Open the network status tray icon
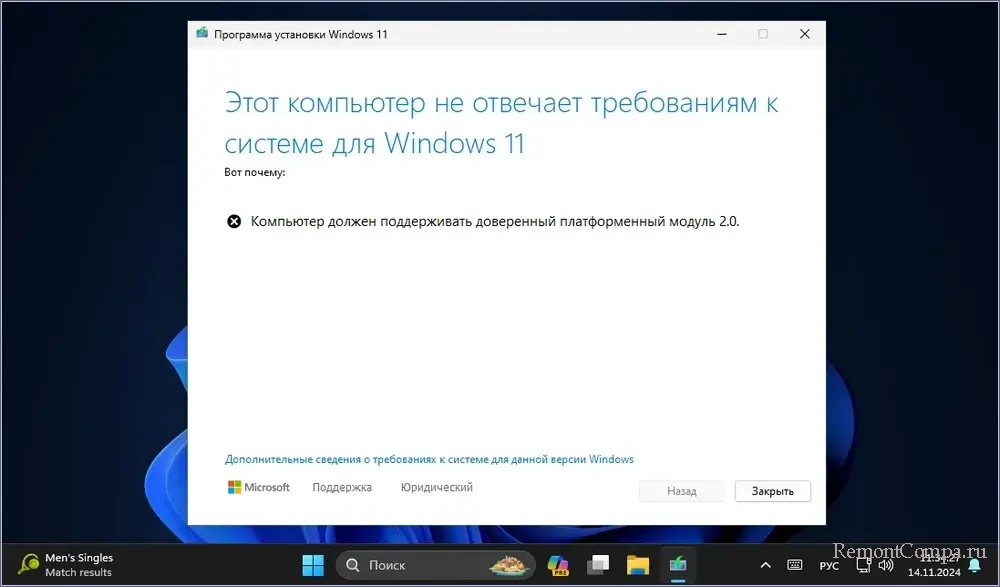 864,565
